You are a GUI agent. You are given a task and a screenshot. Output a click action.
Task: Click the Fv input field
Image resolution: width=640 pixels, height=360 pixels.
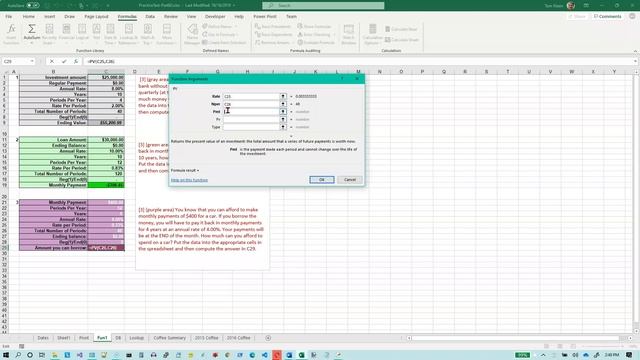point(251,119)
